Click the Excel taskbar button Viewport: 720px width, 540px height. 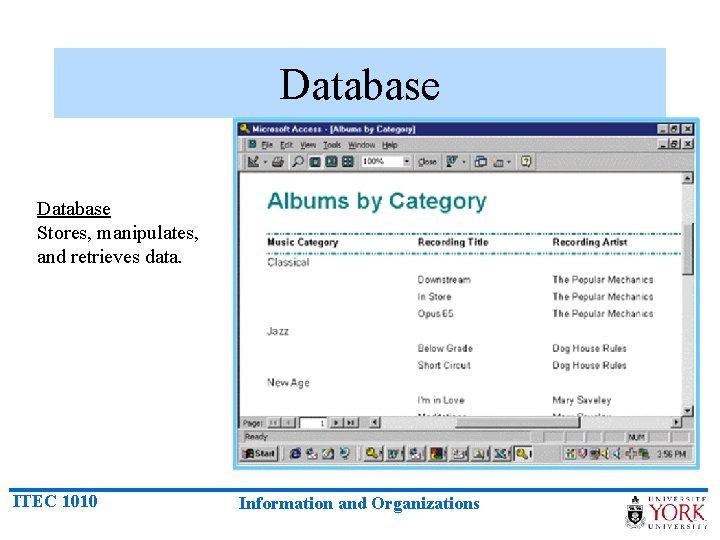tap(501, 454)
